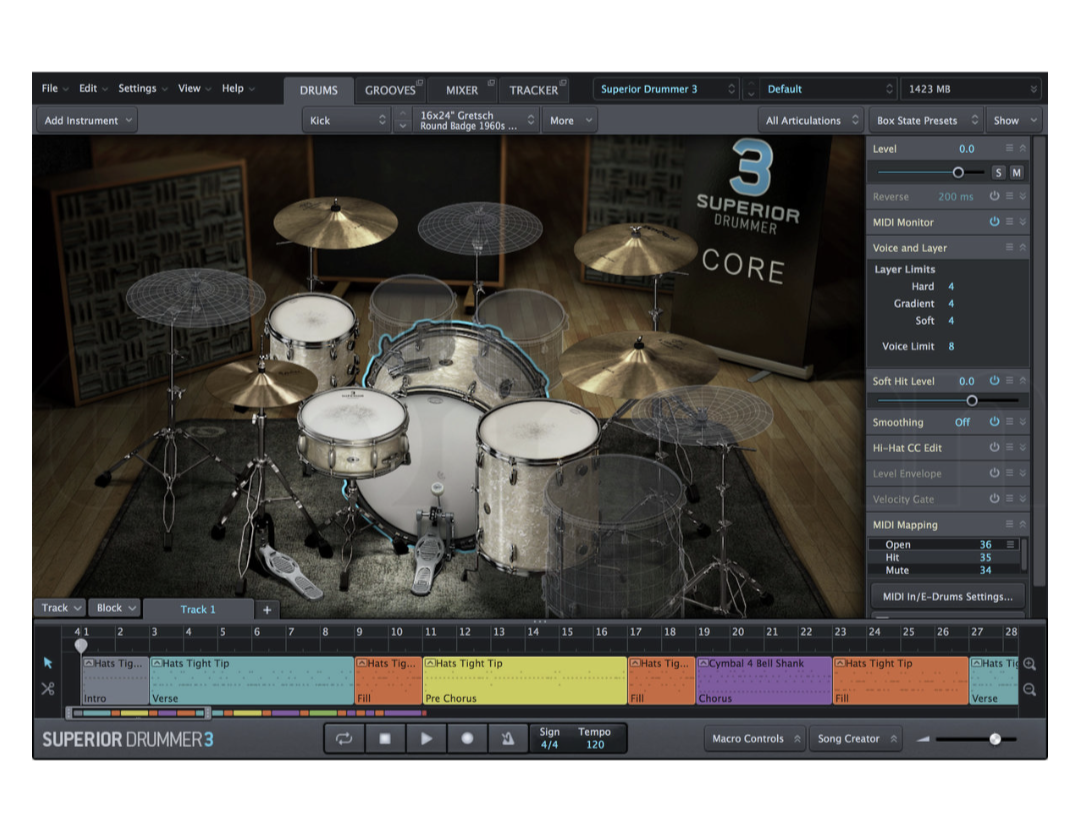Switch to the TRACKER tab
Screen dimensions: 1080x839
click(534, 90)
